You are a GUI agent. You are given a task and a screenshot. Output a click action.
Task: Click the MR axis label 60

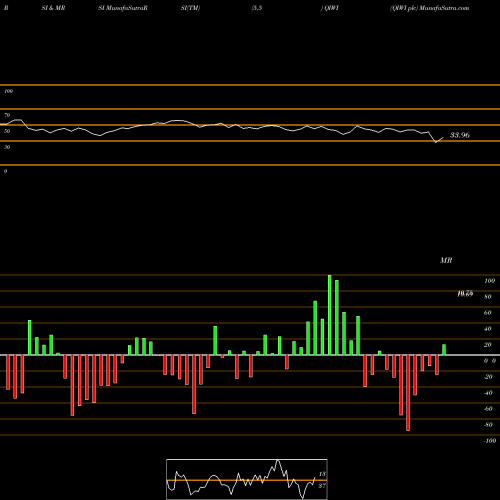point(487,313)
